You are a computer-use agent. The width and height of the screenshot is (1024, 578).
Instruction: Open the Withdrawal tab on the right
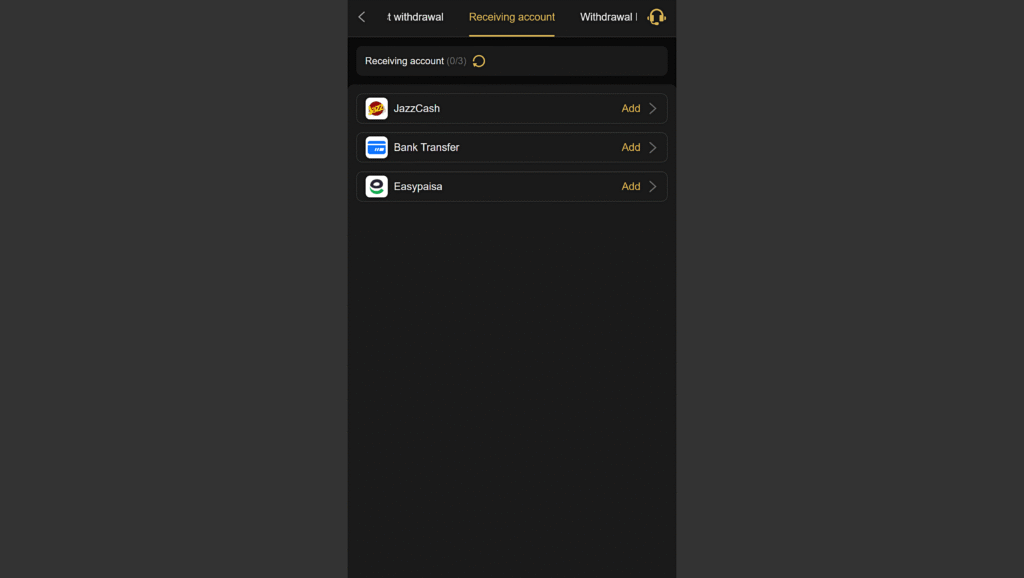tap(609, 17)
